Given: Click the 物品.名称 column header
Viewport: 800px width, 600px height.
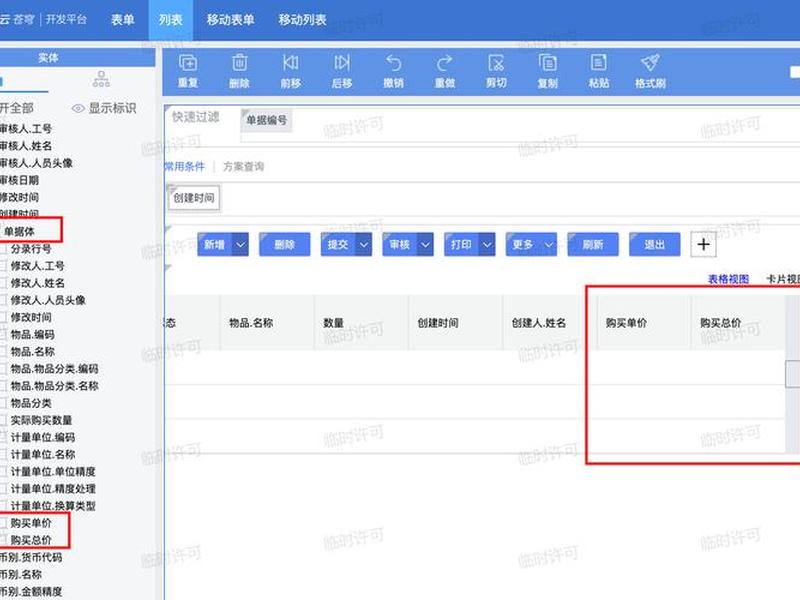Looking at the screenshot, I should (x=267, y=323).
